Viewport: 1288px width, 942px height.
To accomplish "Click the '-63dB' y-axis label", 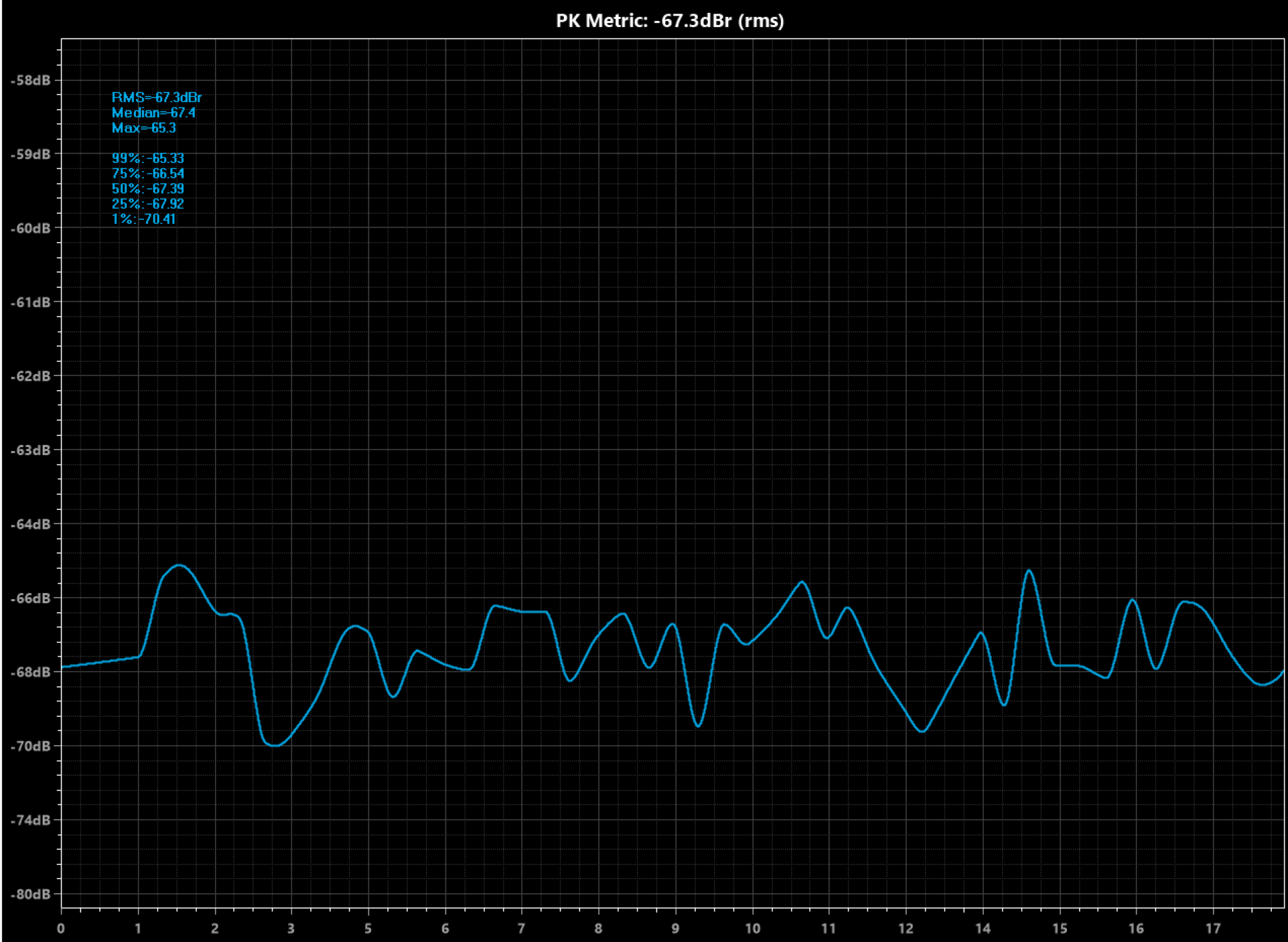I will [30, 450].
